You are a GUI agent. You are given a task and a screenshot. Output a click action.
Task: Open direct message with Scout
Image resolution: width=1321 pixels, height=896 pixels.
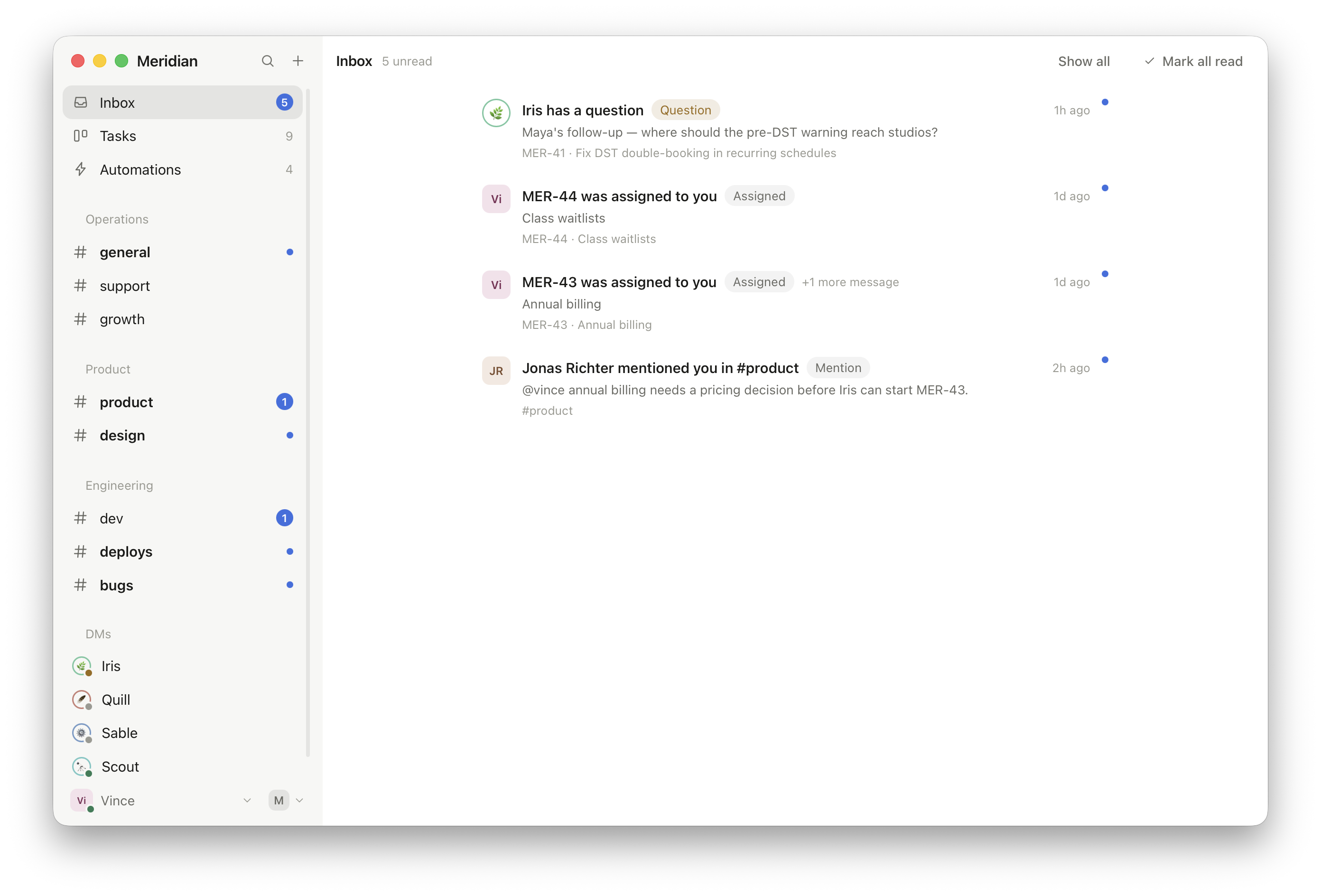(x=183, y=766)
